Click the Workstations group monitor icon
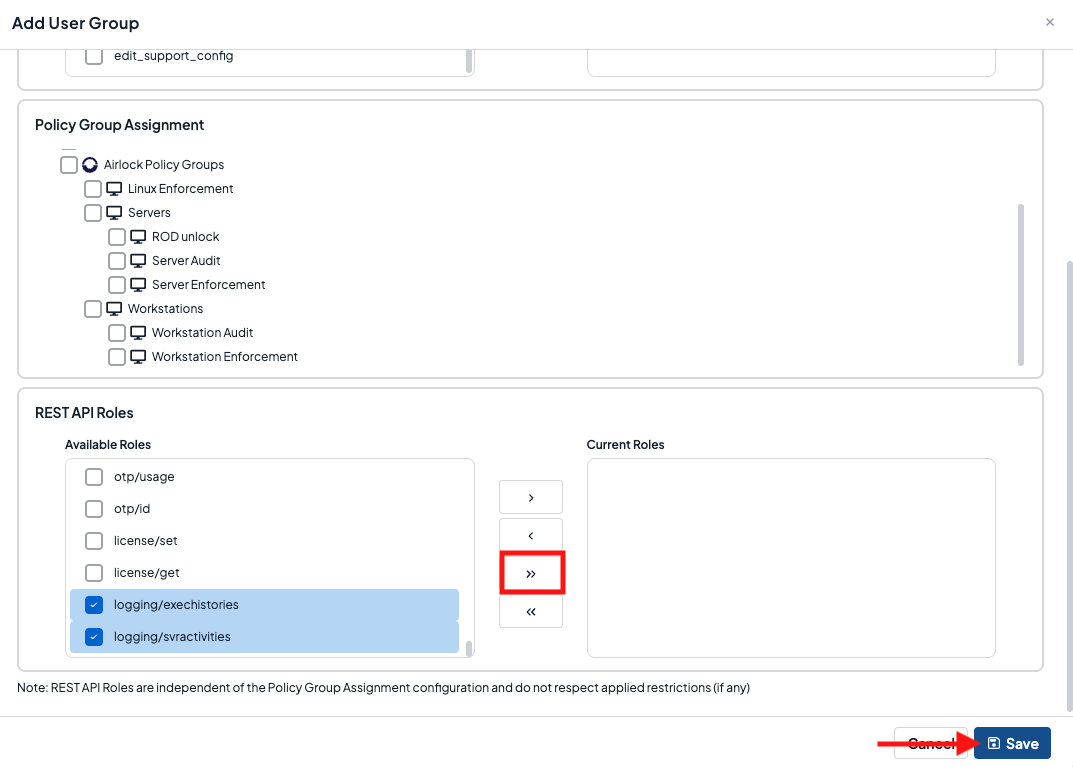 (114, 309)
